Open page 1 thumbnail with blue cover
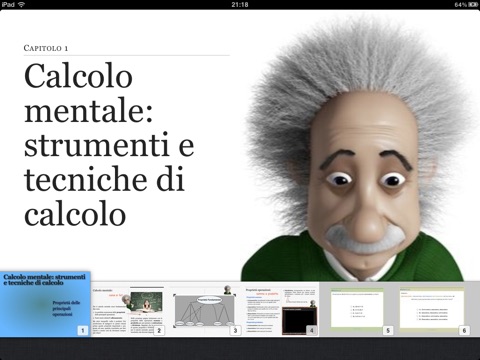The image size is (480, 360). pyautogui.click(x=45, y=304)
